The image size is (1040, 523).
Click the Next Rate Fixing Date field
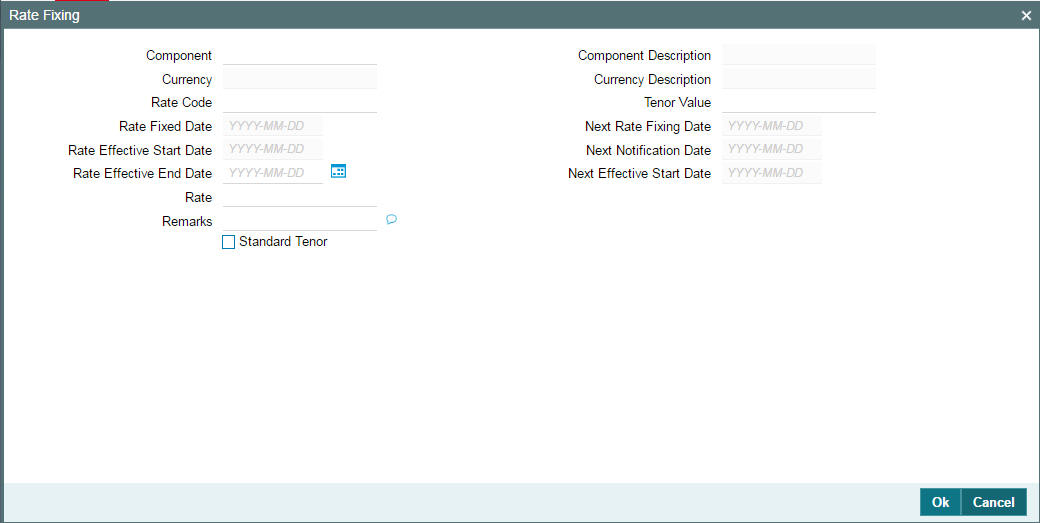coord(772,126)
